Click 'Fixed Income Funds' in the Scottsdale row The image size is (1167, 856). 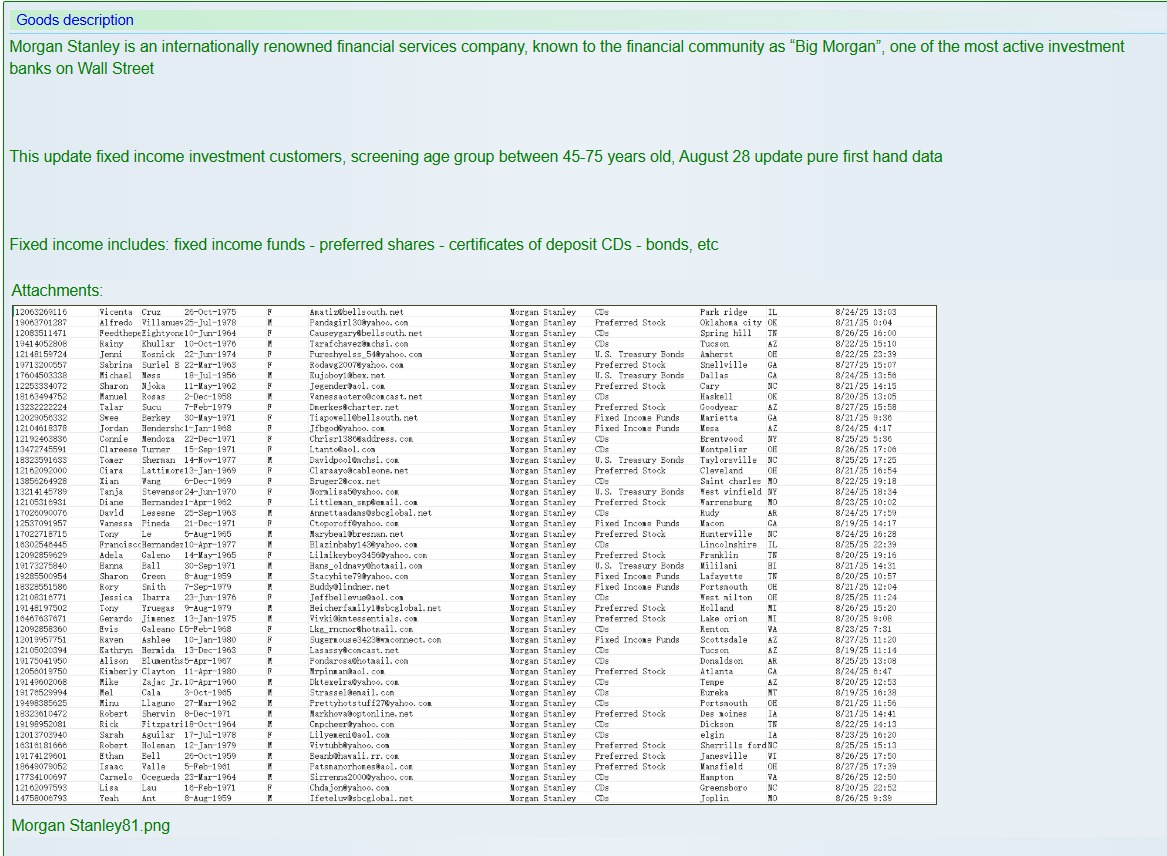point(637,640)
